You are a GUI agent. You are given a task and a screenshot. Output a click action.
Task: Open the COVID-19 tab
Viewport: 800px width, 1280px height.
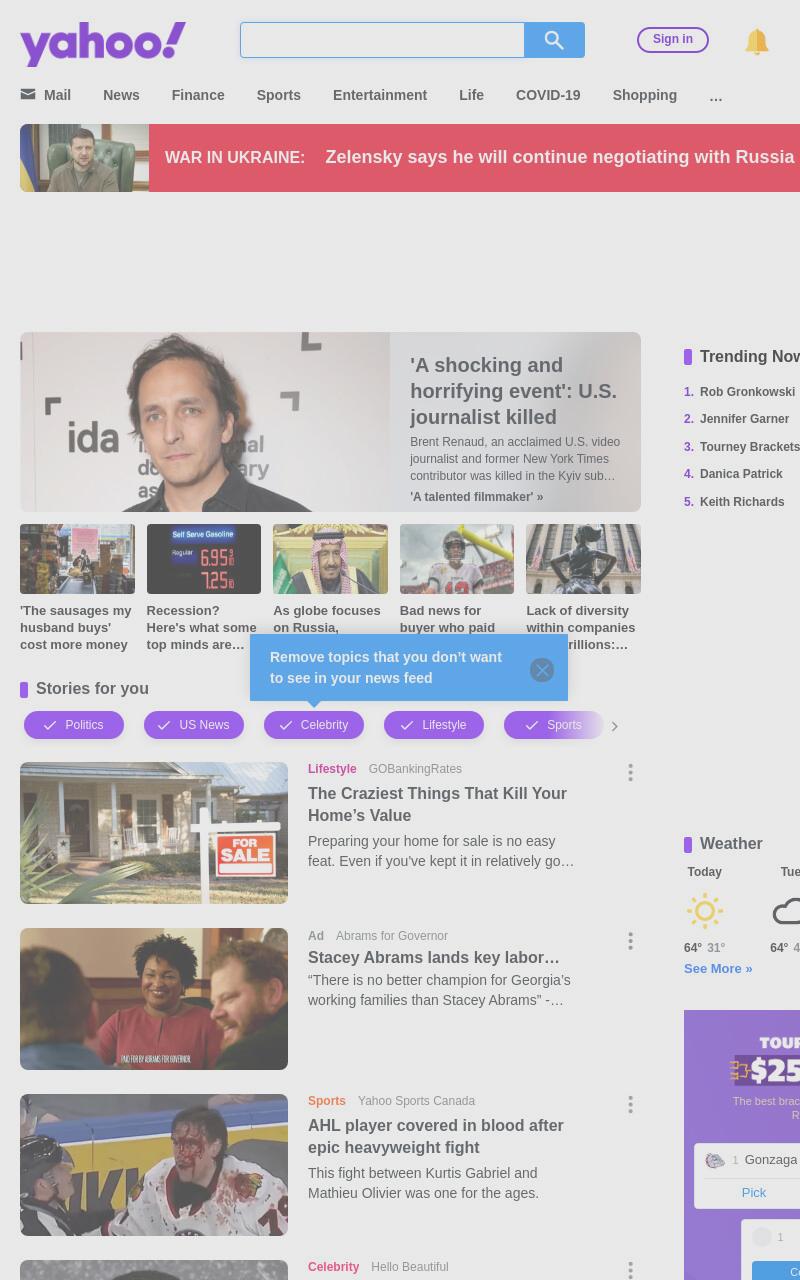coord(548,95)
